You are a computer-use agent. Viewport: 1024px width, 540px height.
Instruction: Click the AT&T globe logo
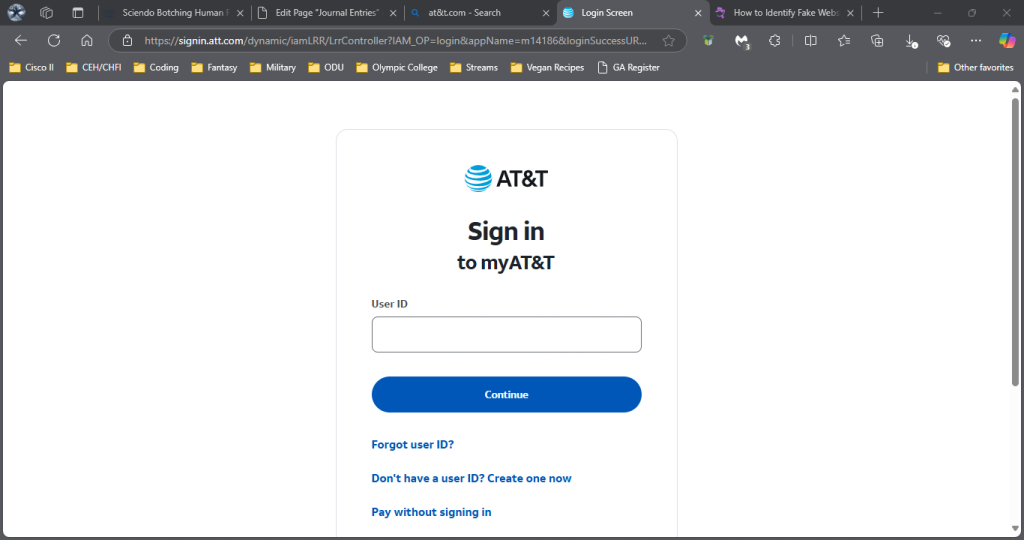click(478, 178)
